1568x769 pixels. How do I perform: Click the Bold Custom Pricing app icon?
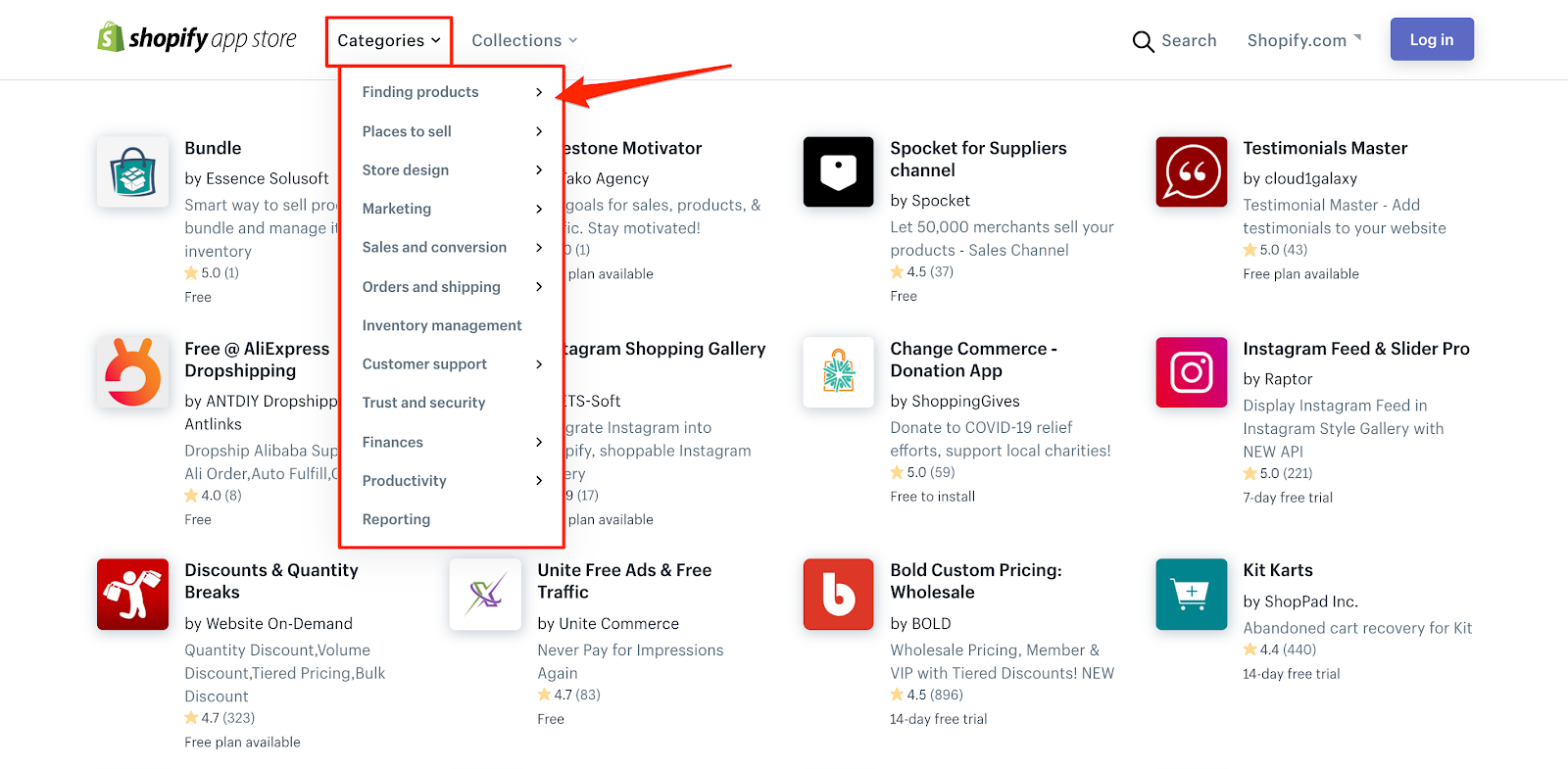pos(838,594)
